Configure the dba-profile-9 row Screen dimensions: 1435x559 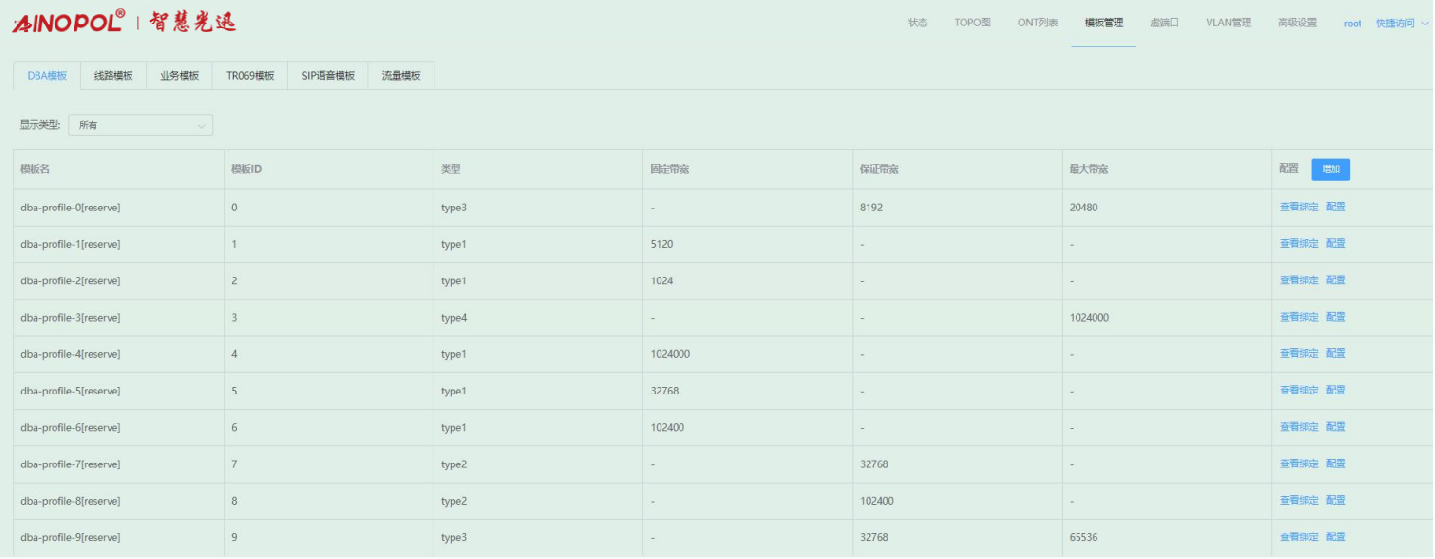[x=1336, y=537]
